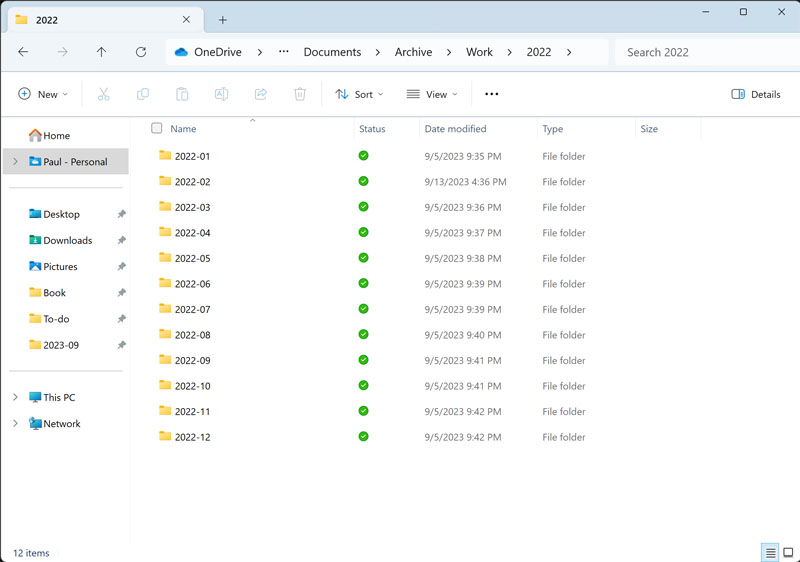Switch to large thumbnails view in status bar
This screenshot has width=800, height=562.
(788, 553)
